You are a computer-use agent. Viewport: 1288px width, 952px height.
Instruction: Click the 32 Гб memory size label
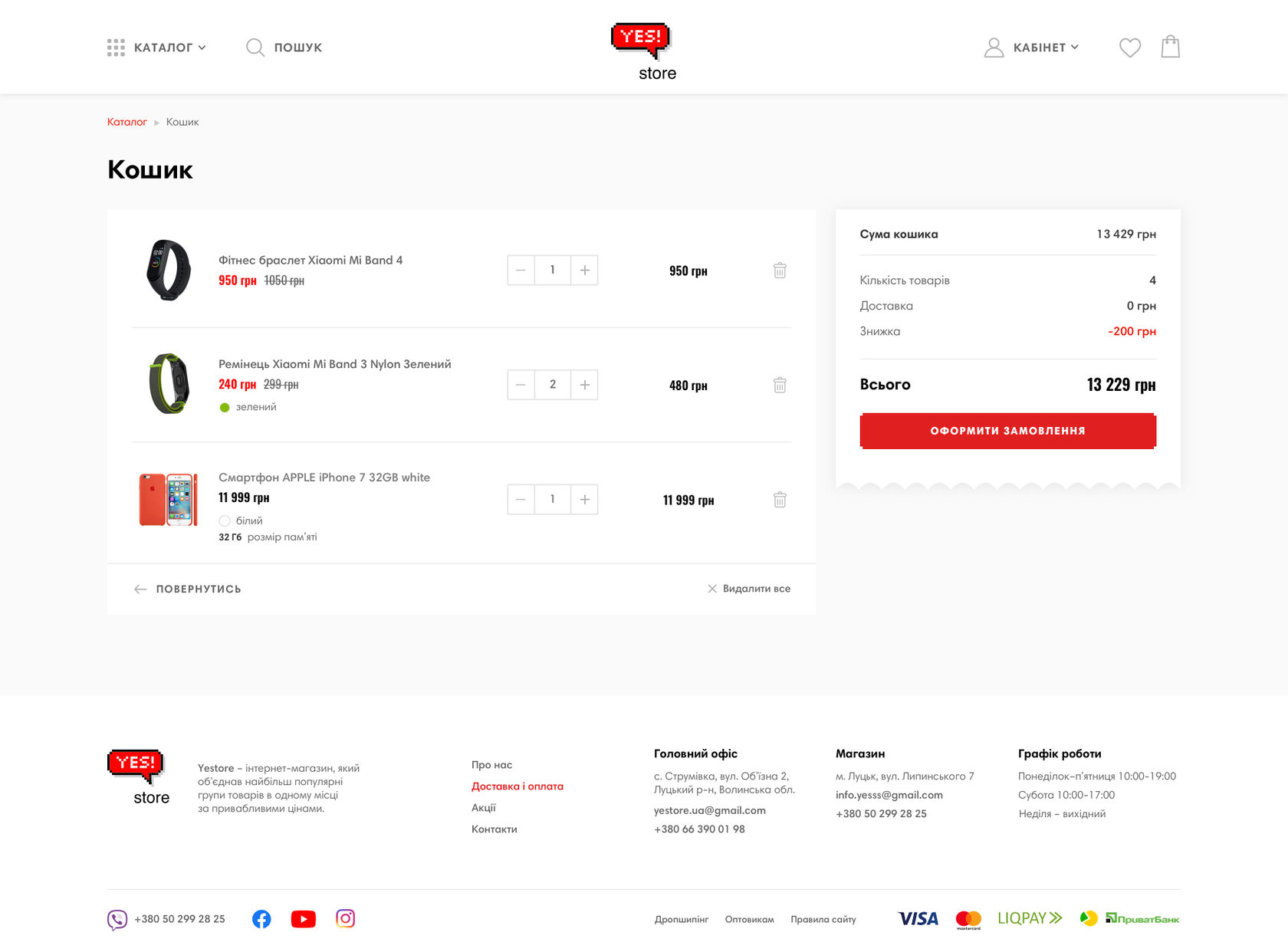pos(230,537)
